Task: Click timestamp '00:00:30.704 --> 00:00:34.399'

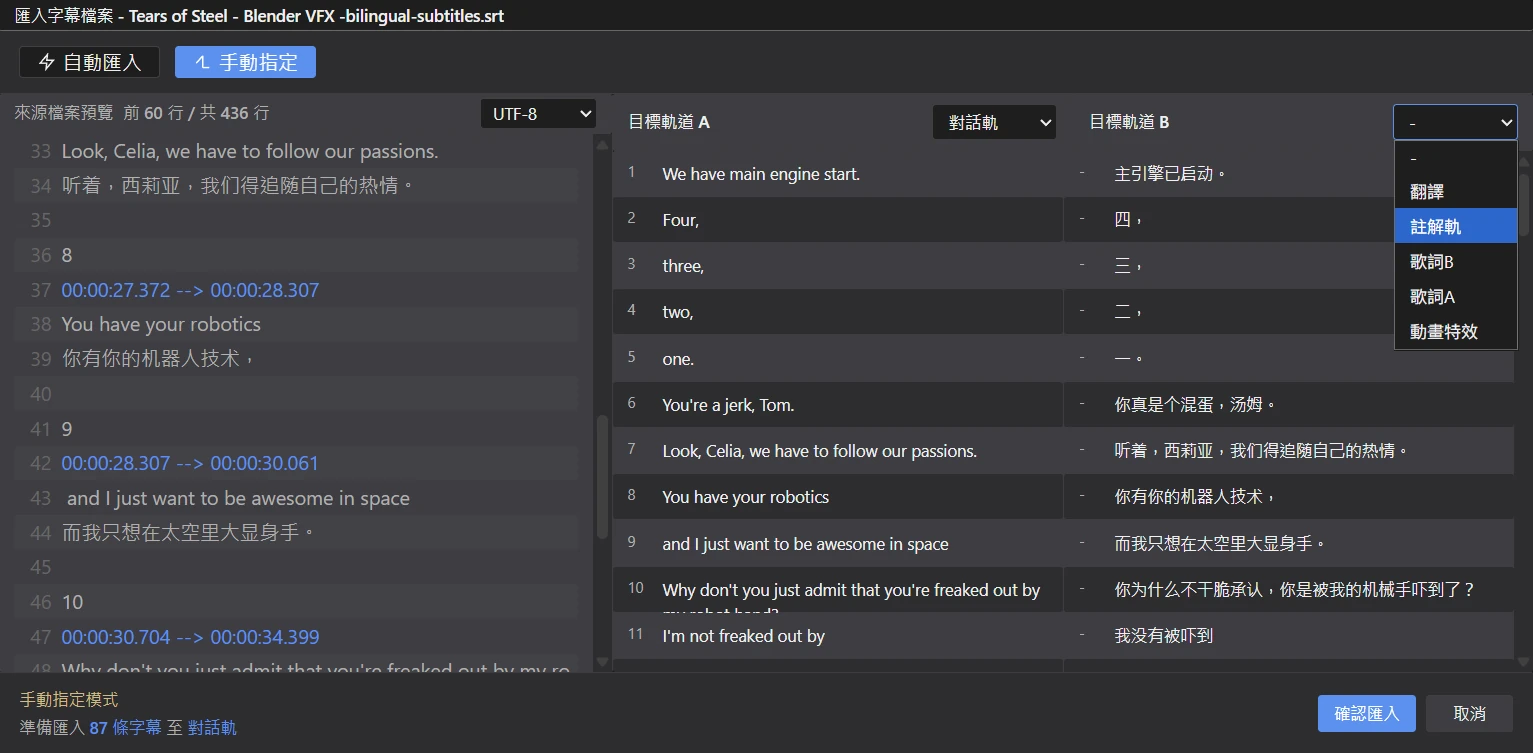Action: click(x=190, y=637)
